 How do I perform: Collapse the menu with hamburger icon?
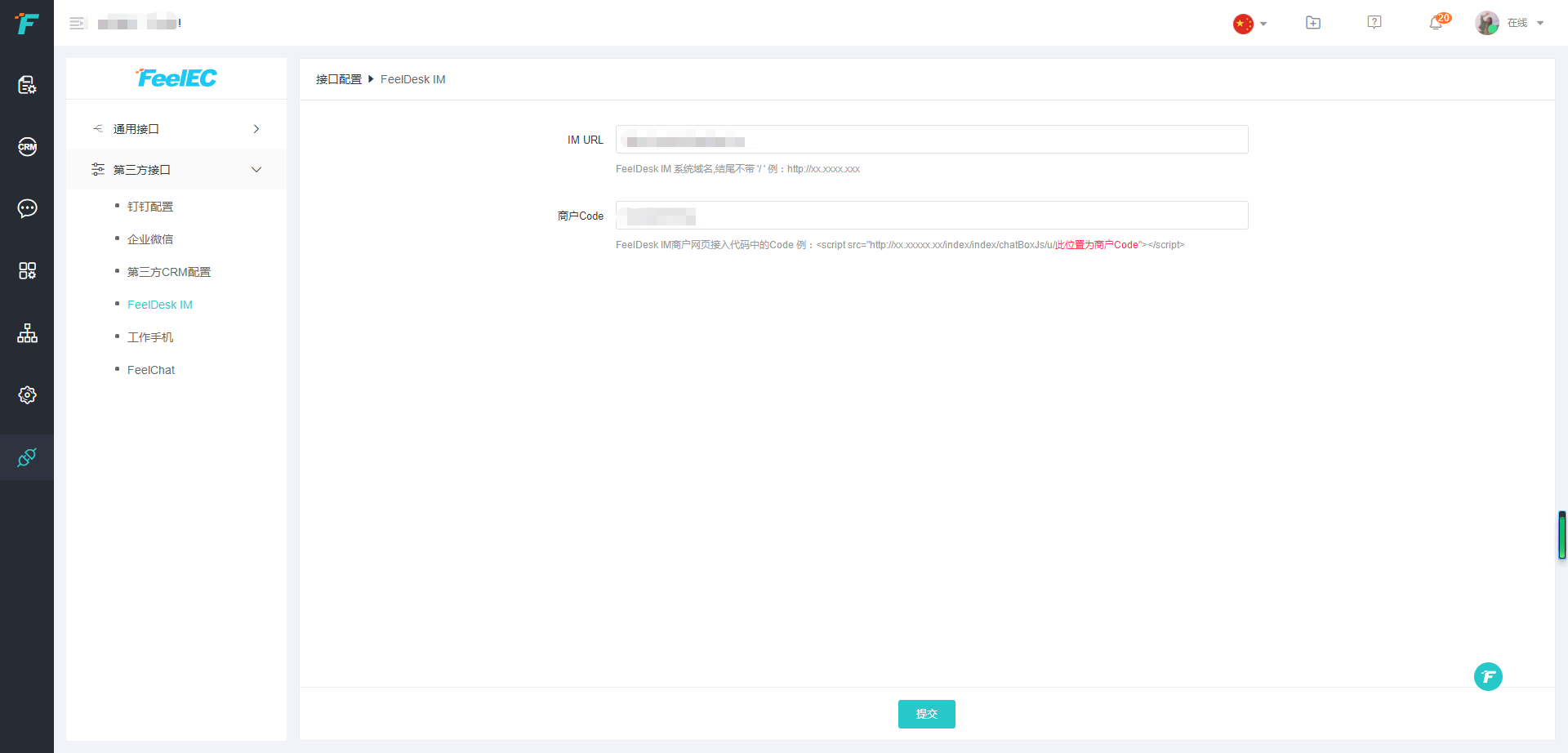tap(77, 24)
